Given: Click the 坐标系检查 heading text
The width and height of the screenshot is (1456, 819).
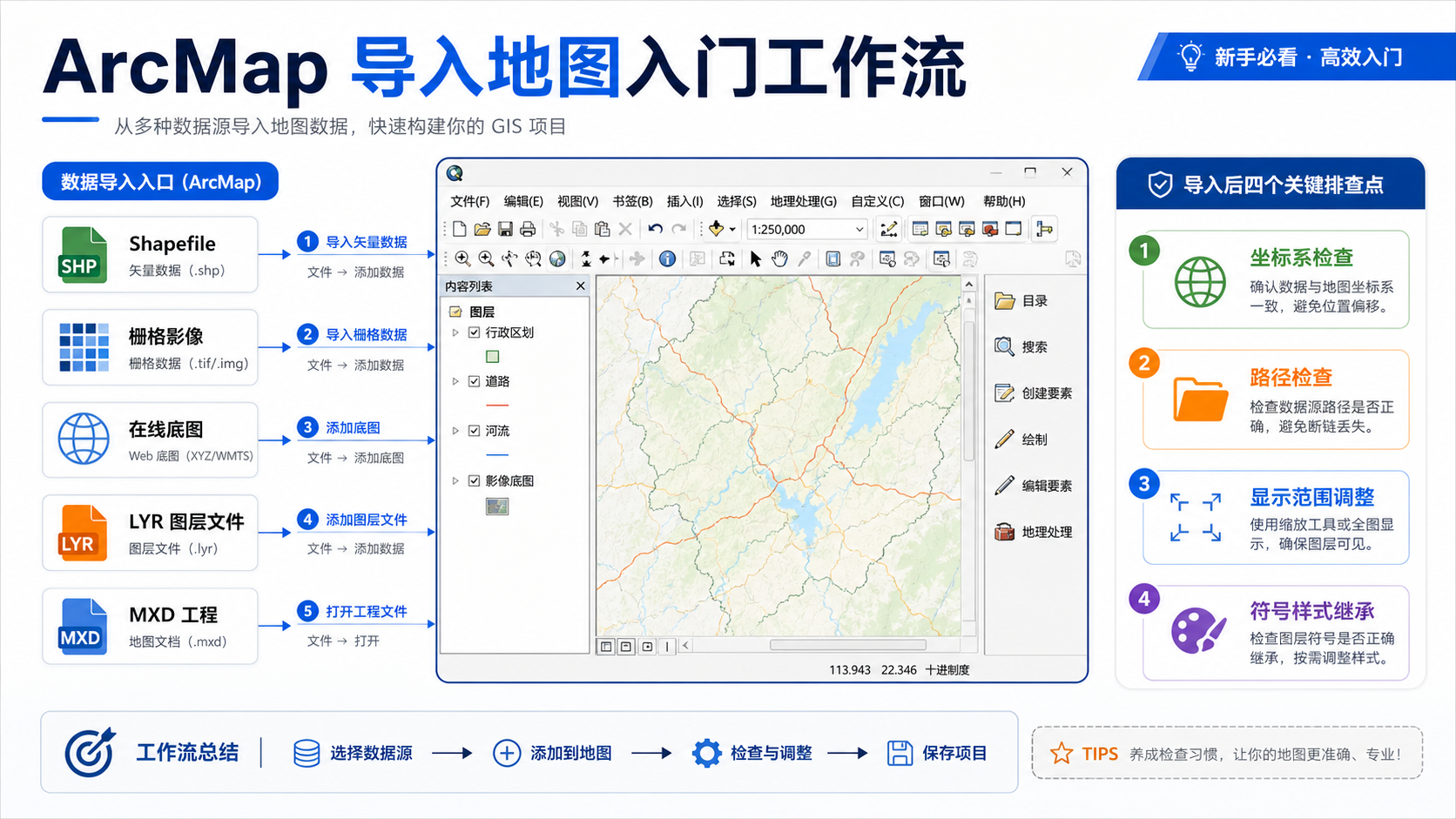Looking at the screenshot, I should [1301, 258].
